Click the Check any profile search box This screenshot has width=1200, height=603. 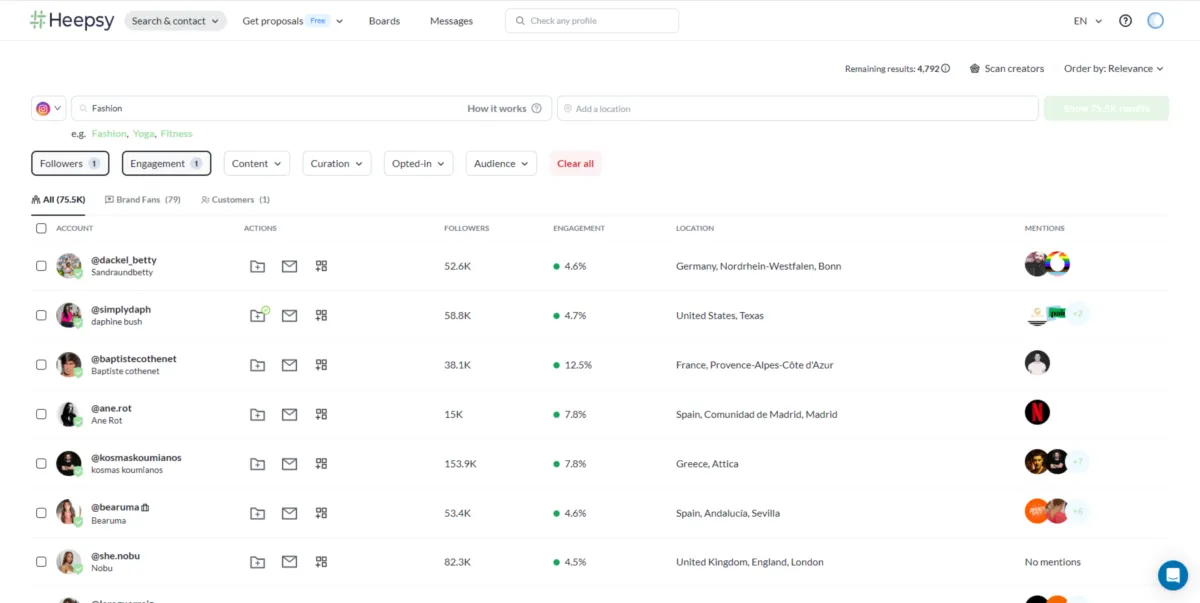[x=592, y=21]
